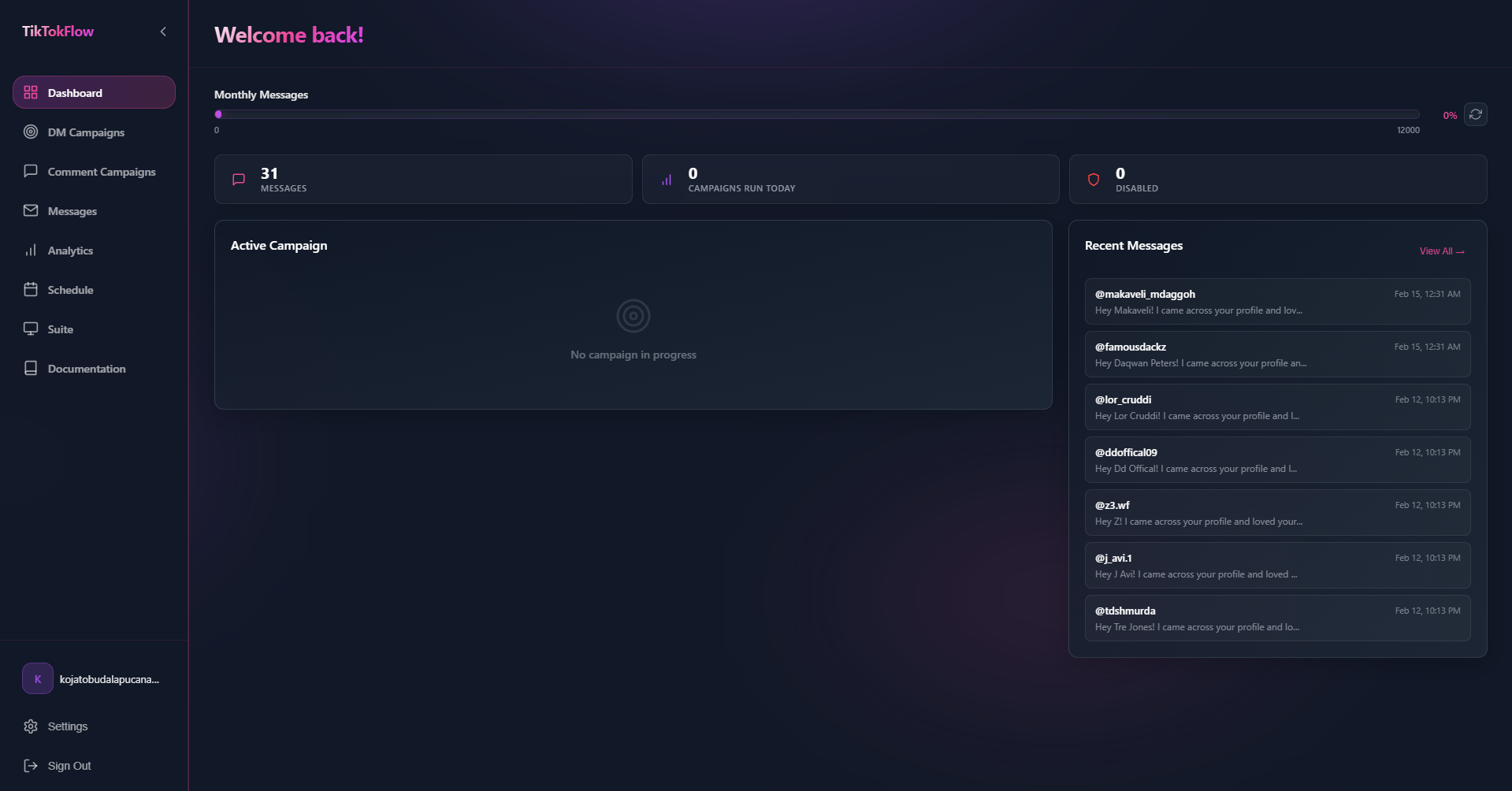1512x791 pixels.
Task: Open View All recent messages link
Action: tap(1441, 251)
